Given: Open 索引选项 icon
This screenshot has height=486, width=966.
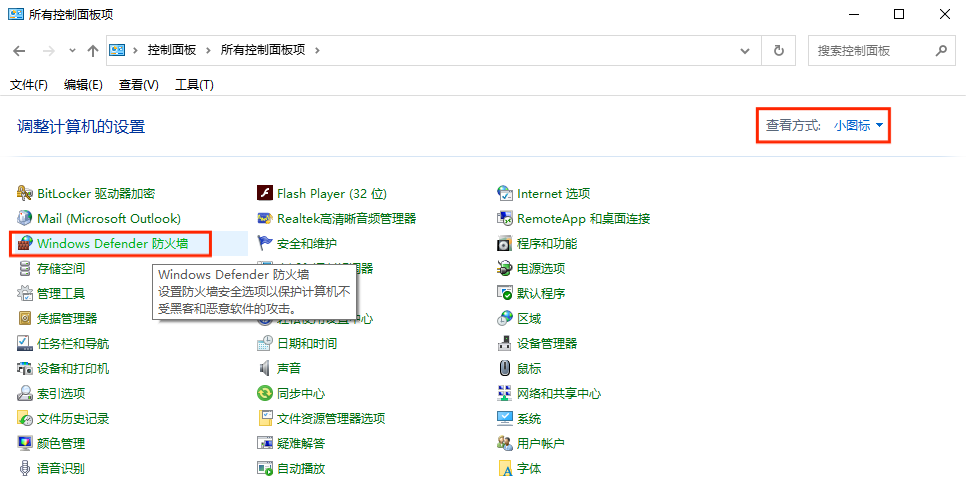Looking at the screenshot, I should click(25, 393).
